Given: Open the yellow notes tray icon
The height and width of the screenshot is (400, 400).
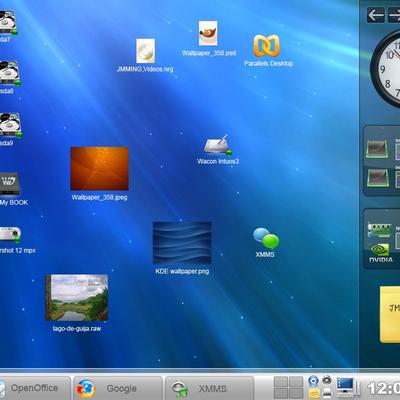Looking at the screenshot, I should [x=314, y=394].
